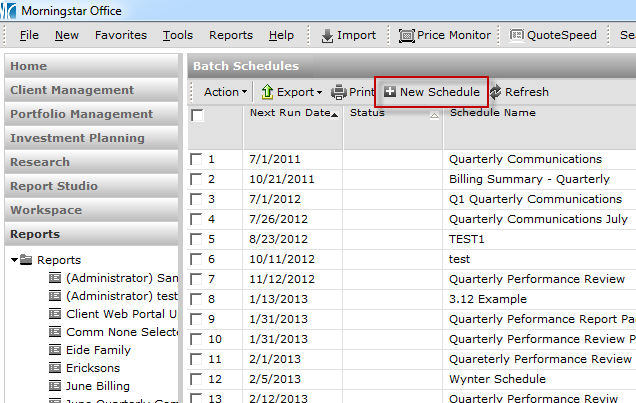The height and width of the screenshot is (403, 636).
Task: Sort by the Next Run Date column
Action: 292,113
